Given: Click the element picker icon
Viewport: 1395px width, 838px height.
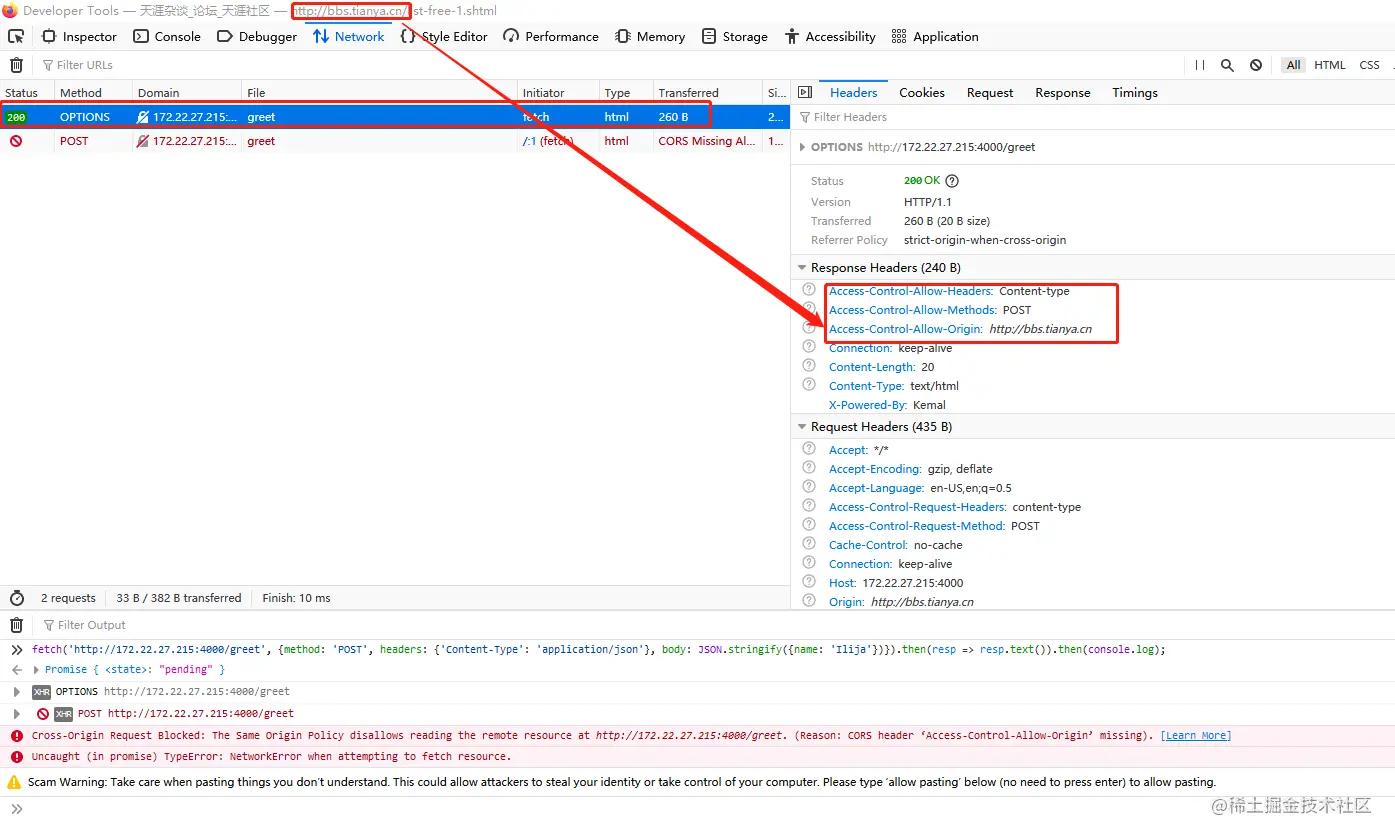Looking at the screenshot, I should [x=16, y=37].
